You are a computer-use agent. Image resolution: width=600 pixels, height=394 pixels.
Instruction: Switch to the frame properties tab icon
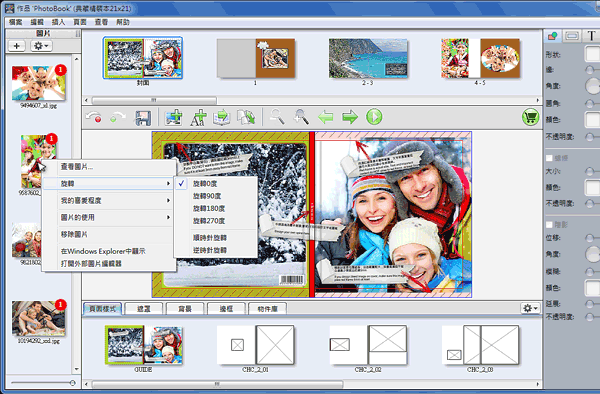coord(572,36)
